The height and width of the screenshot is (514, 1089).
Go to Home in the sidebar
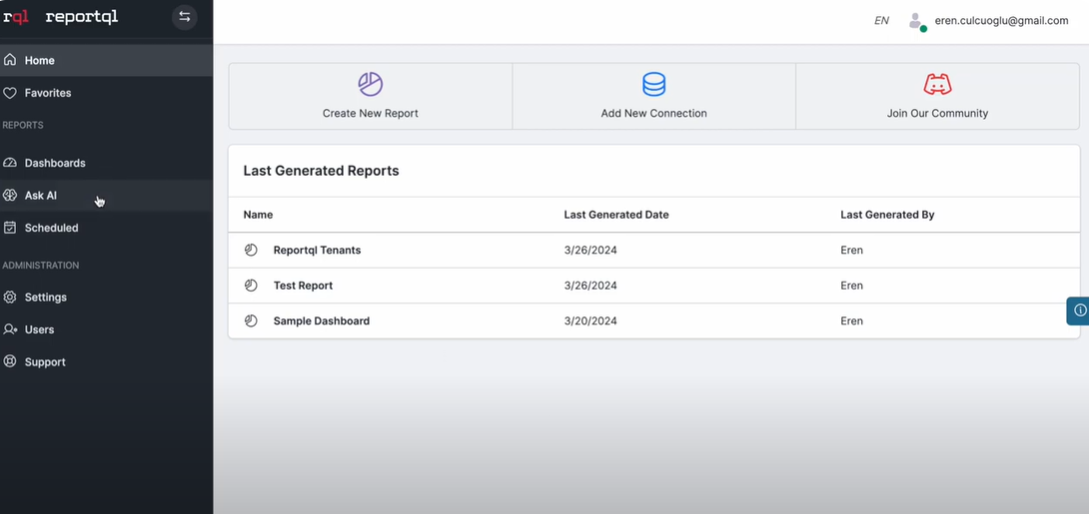point(40,60)
